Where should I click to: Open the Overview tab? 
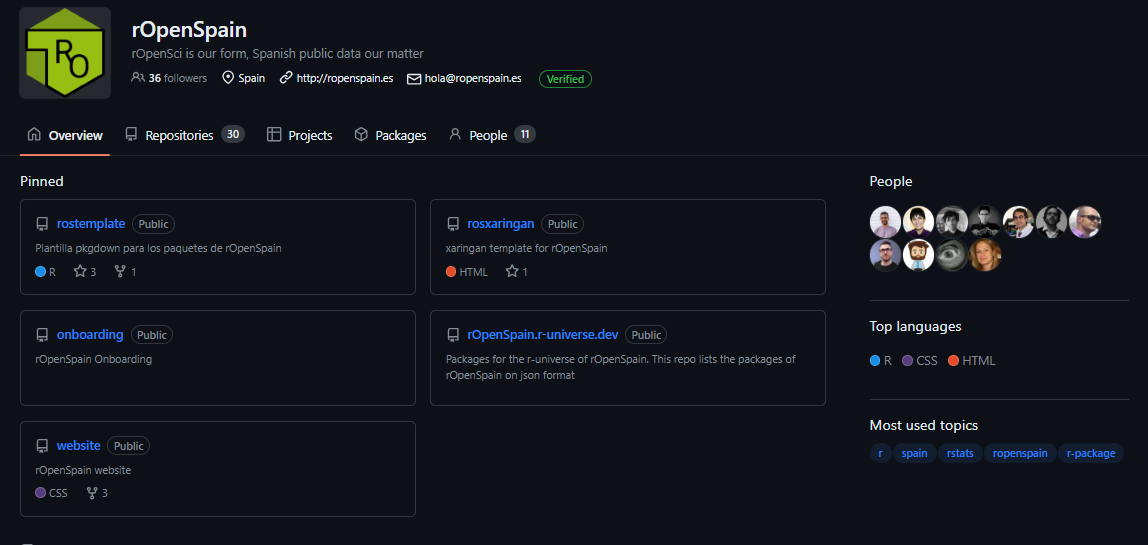coord(65,135)
